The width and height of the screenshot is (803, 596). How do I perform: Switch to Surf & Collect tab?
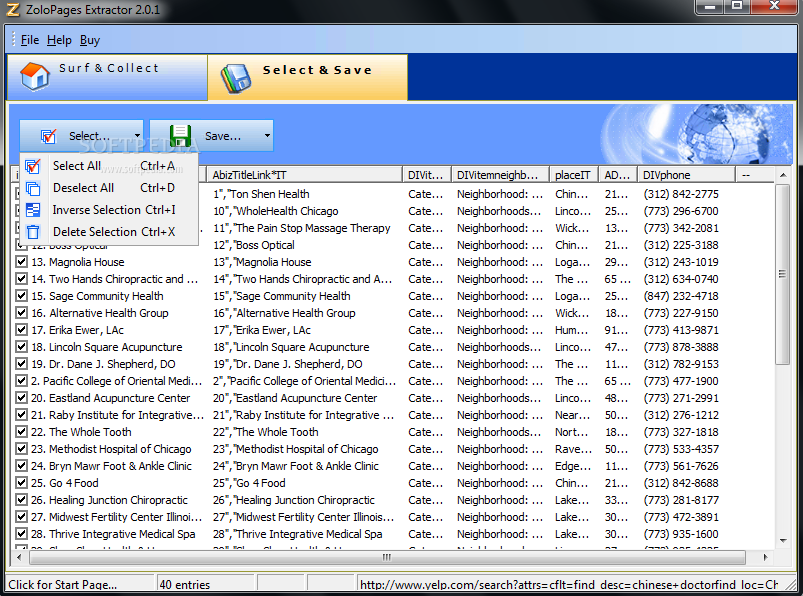tap(107, 77)
